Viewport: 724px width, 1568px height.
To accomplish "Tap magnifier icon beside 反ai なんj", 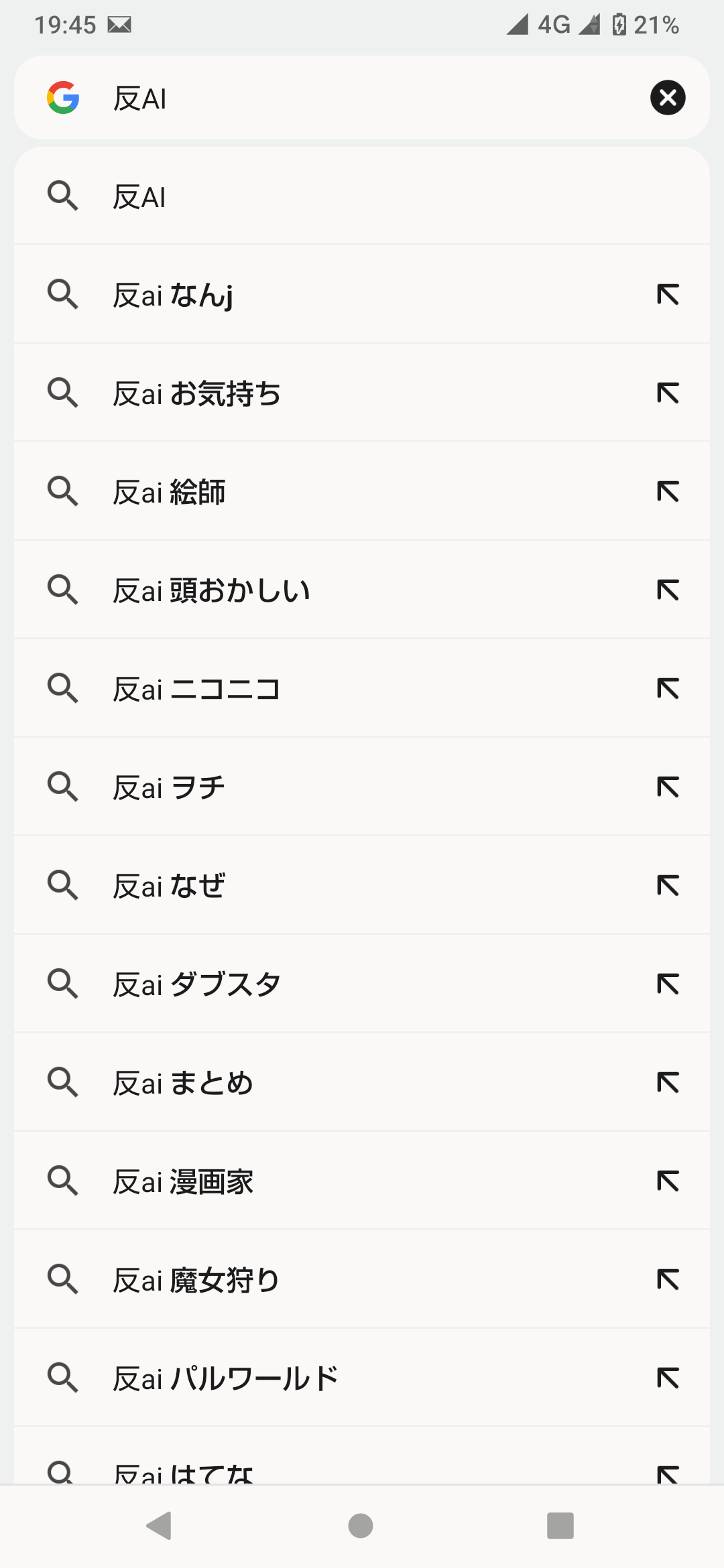I will click(63, 295).
